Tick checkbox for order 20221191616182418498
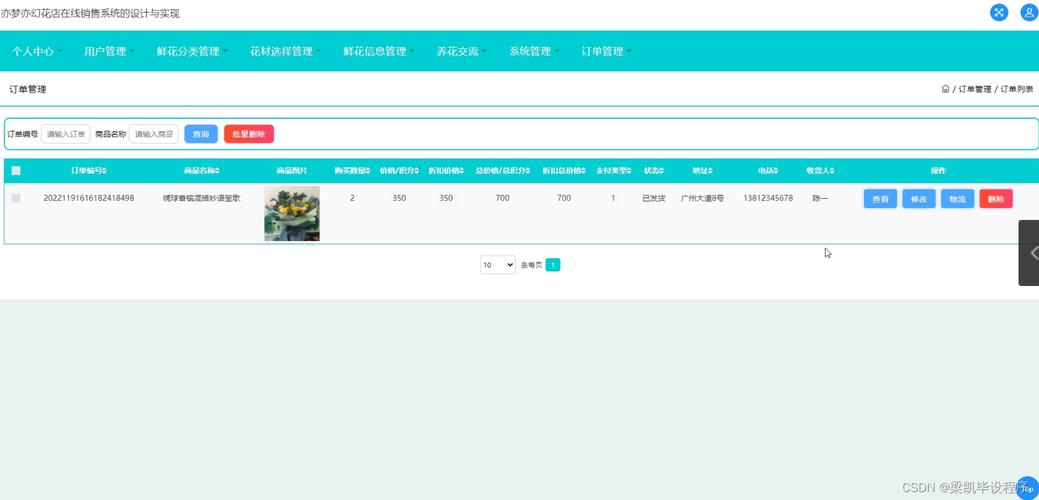This screenshot has height=500, width=1039. point(16,198)
